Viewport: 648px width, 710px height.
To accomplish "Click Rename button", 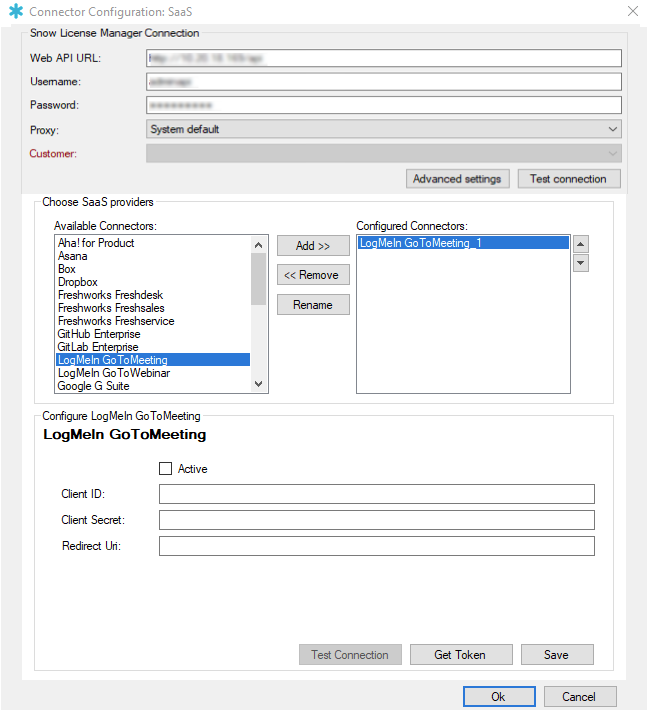I will pyautogui.click(x=313, y=305).
